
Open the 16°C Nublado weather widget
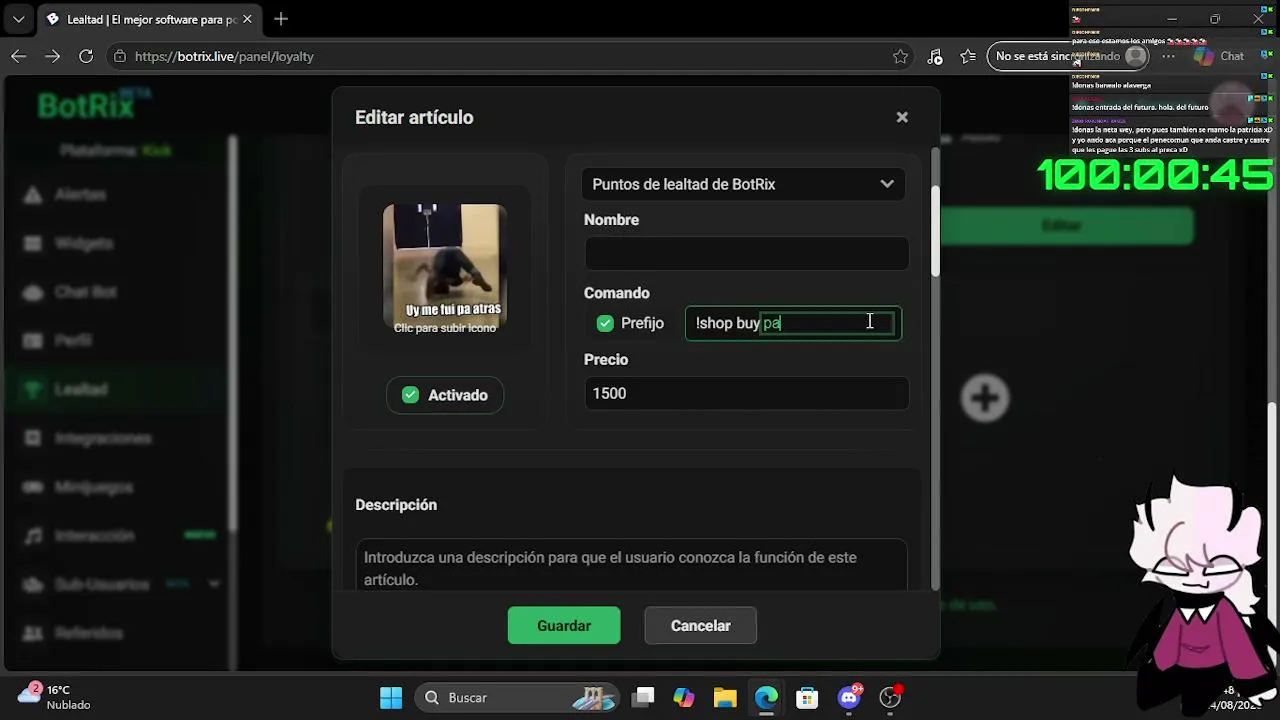click(x=55, y=697)
